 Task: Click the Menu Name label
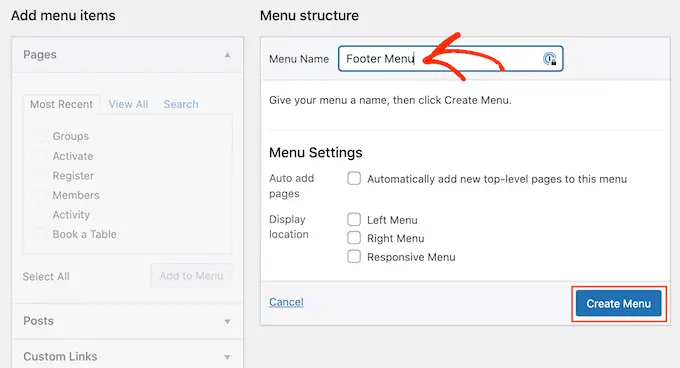click(x=299, y=59)
